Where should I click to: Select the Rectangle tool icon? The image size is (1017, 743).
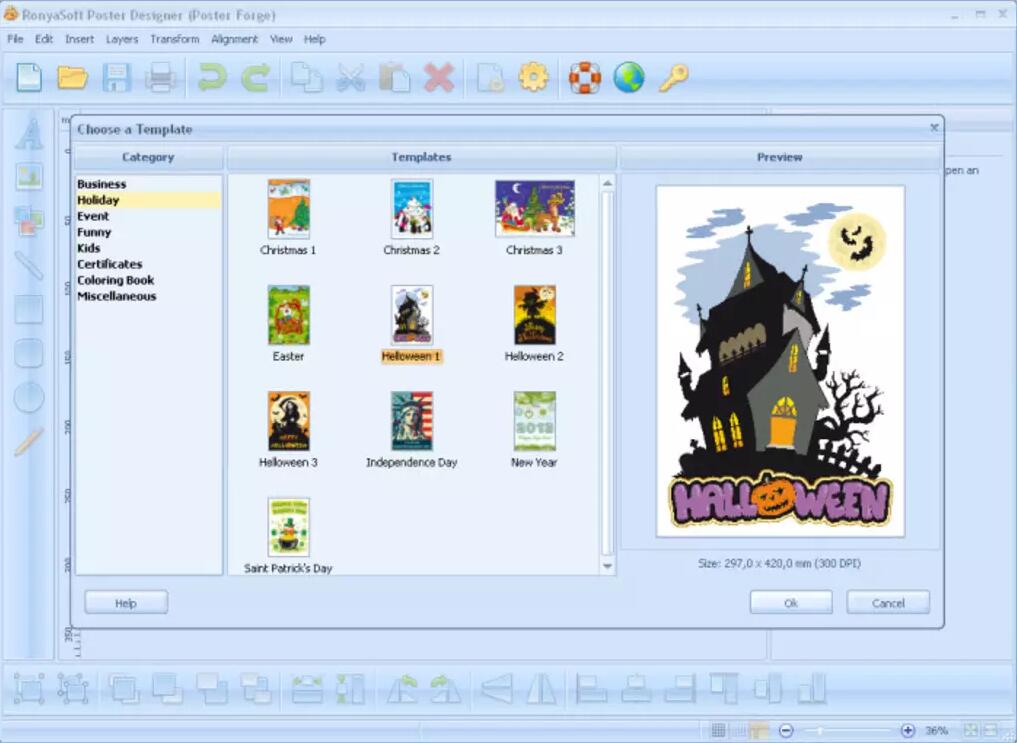(x=29, y=309)
